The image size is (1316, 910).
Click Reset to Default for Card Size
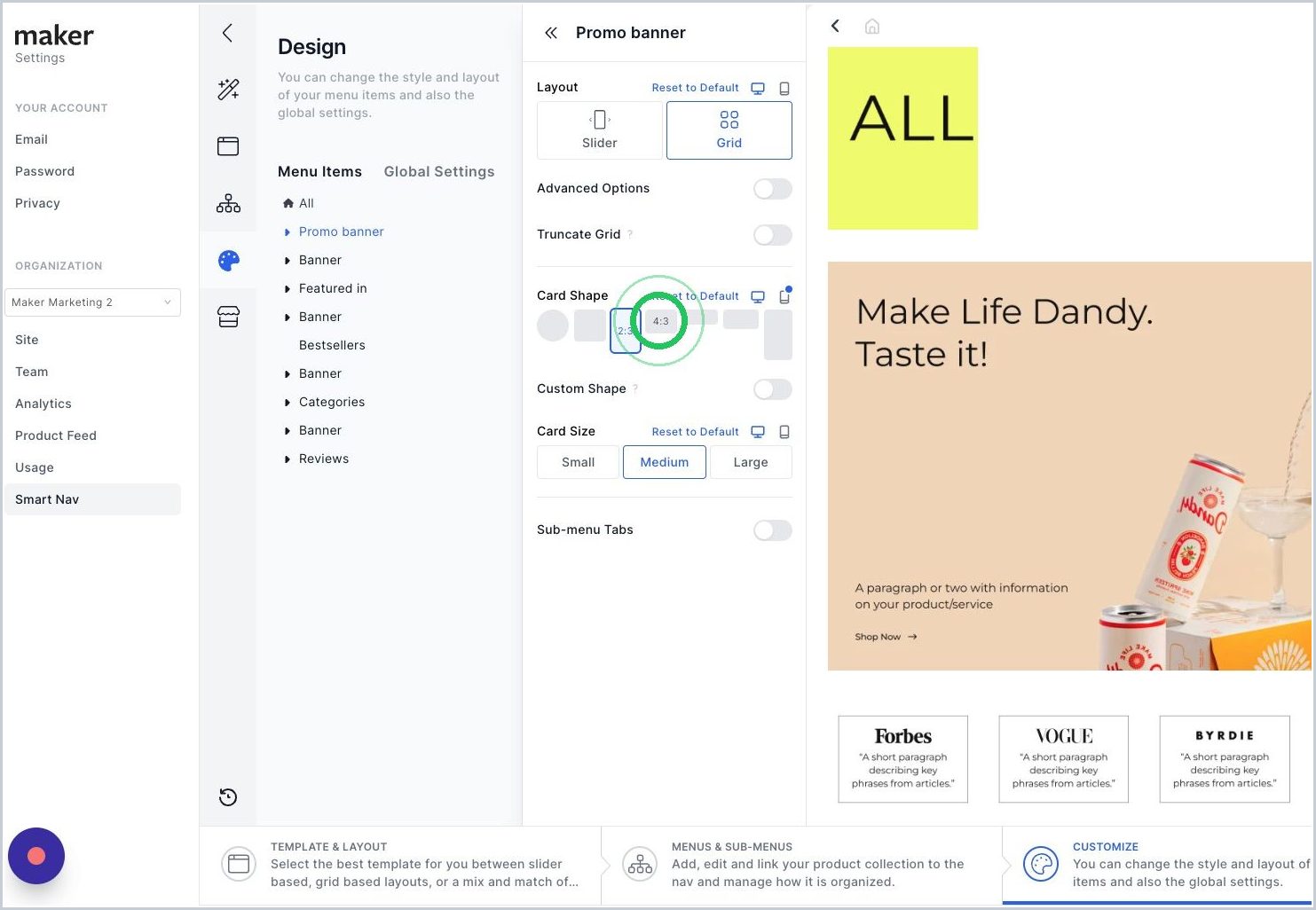[x=695, y=432]
